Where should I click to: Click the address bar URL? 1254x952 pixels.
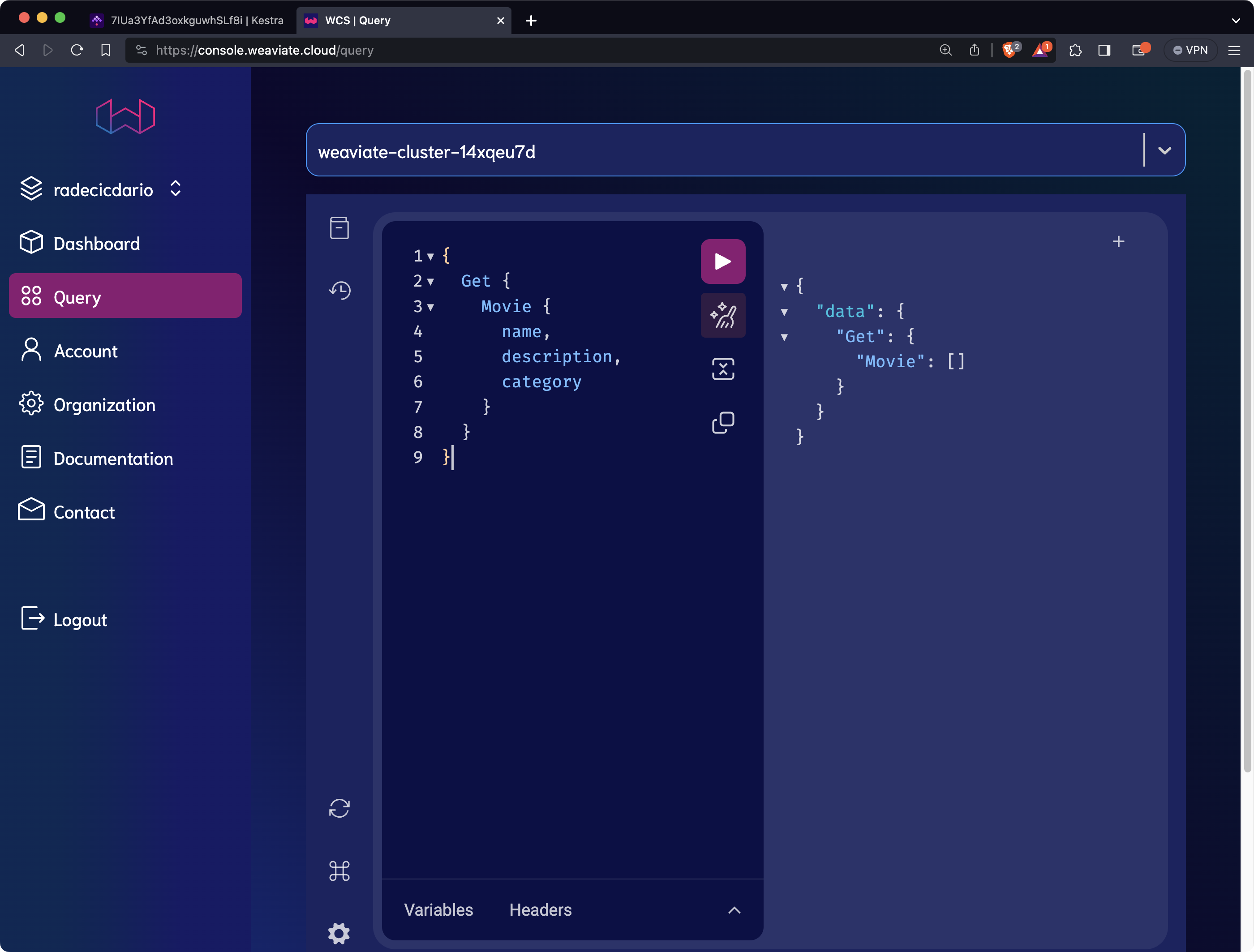coord(265,50)
